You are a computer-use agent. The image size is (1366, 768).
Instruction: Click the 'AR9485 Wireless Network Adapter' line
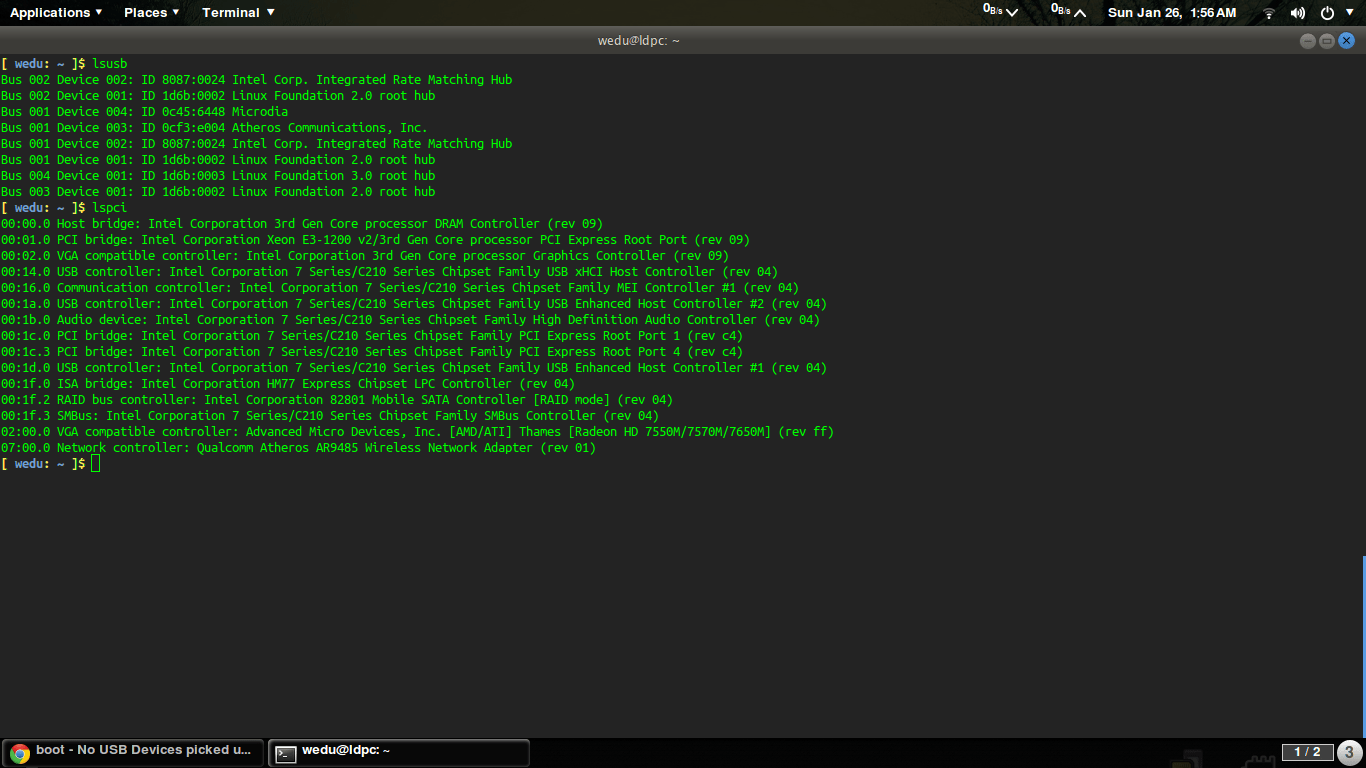click(x=298, y=448)
